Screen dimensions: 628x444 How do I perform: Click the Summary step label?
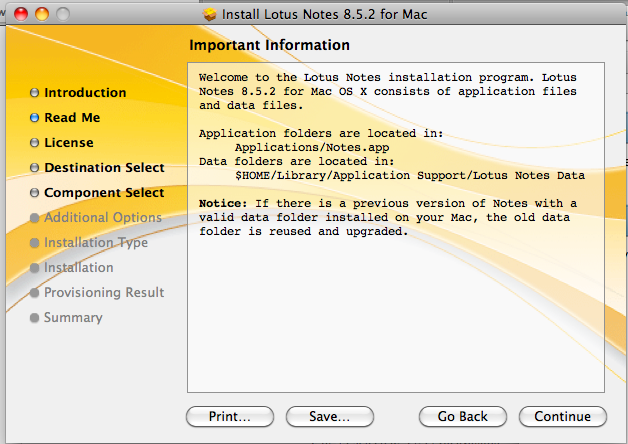coord(73,317)
